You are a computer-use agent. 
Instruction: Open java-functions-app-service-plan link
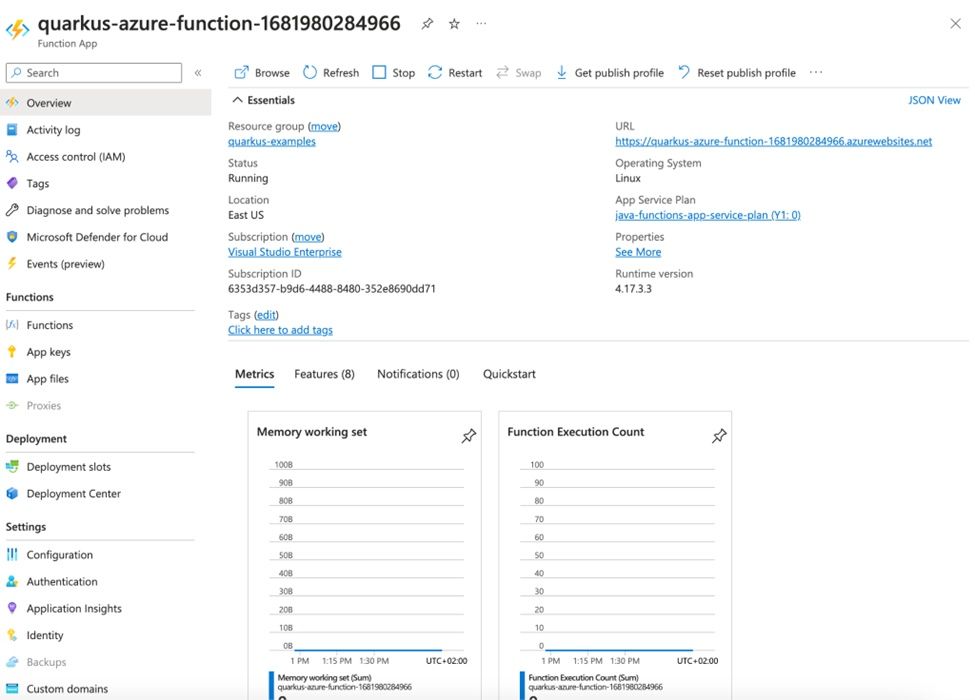point(708,215)
